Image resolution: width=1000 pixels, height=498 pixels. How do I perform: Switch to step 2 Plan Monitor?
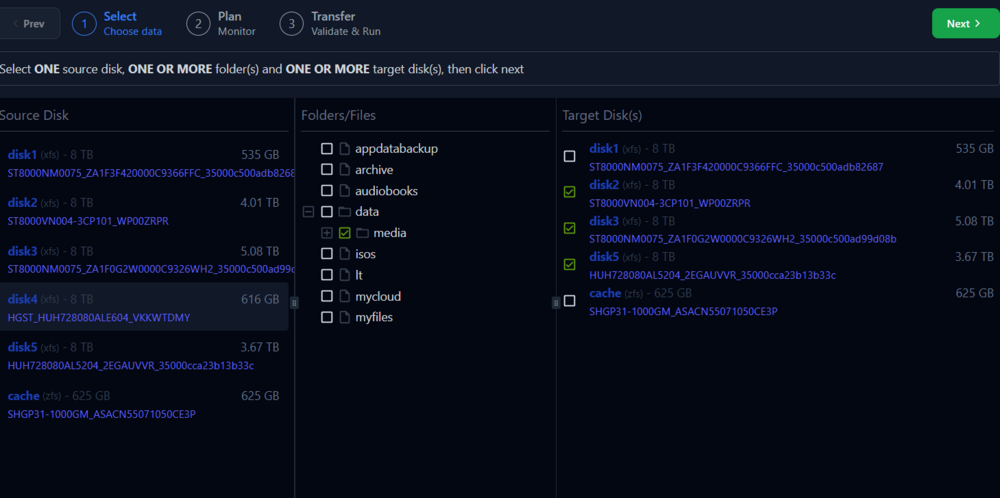[221, 24]
